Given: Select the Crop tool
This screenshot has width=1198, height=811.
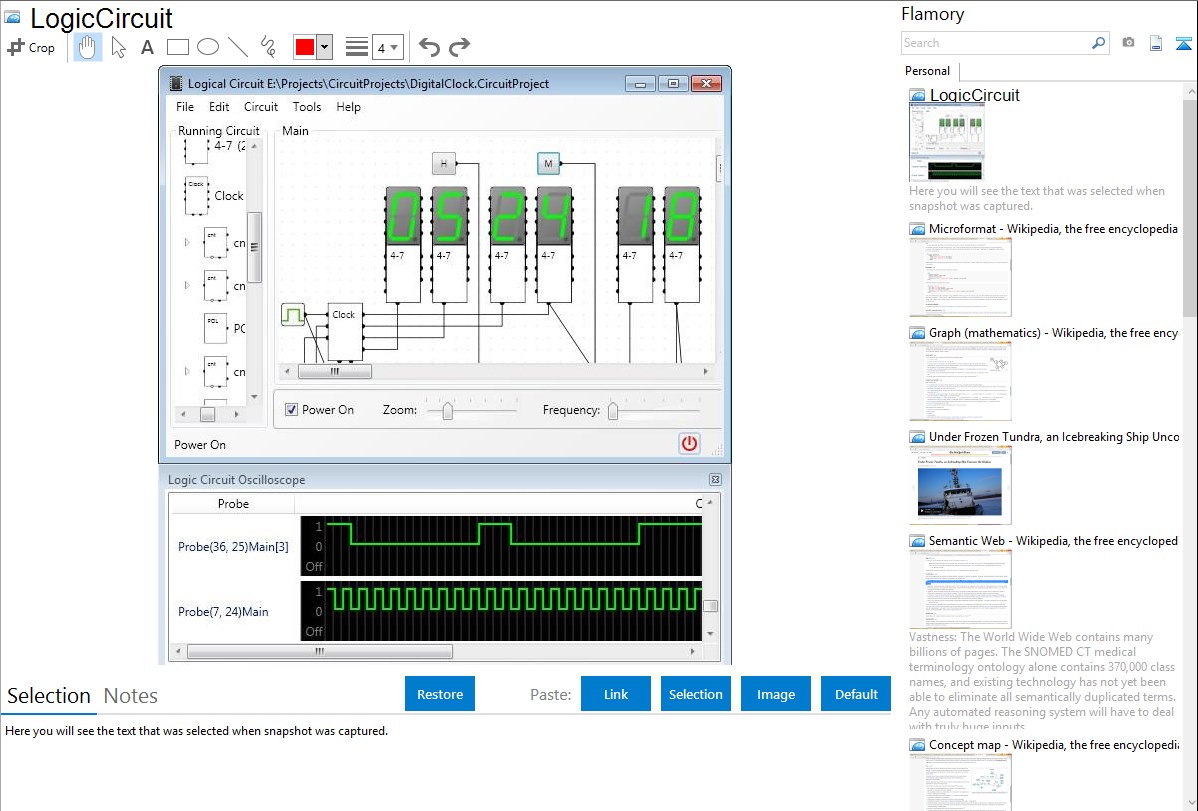Looking at the screenshot, I should tap(31, 47).
